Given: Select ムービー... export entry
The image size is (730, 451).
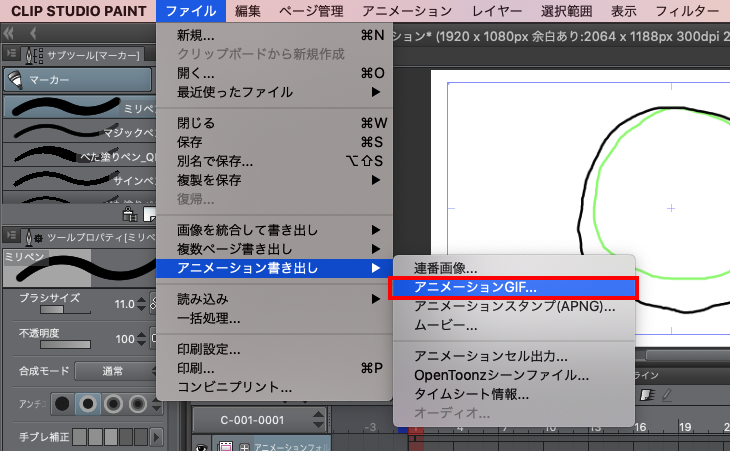Looking at the screenshot, I should pyautogui.click(x=514, y=325).
